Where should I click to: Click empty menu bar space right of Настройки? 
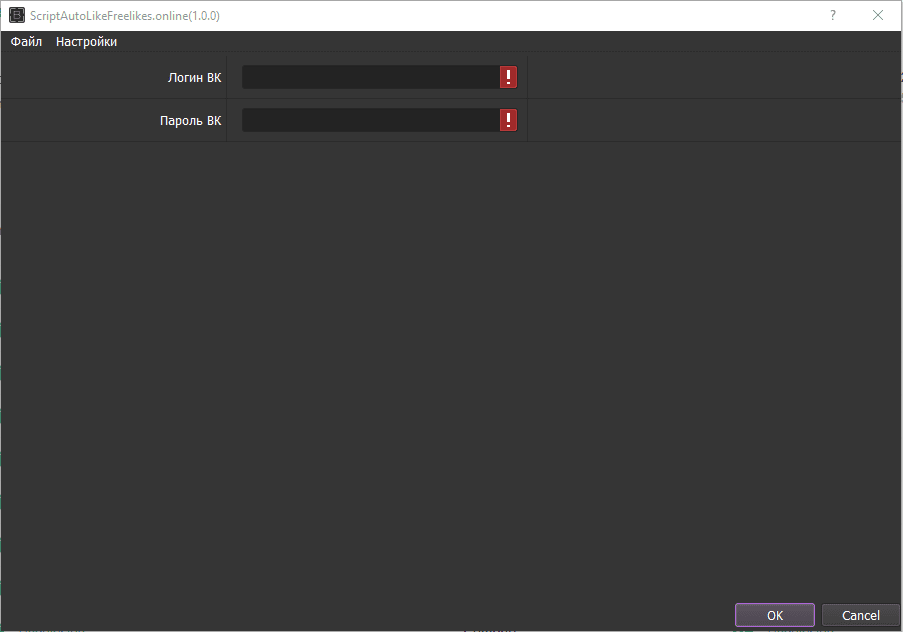[500, 42]
